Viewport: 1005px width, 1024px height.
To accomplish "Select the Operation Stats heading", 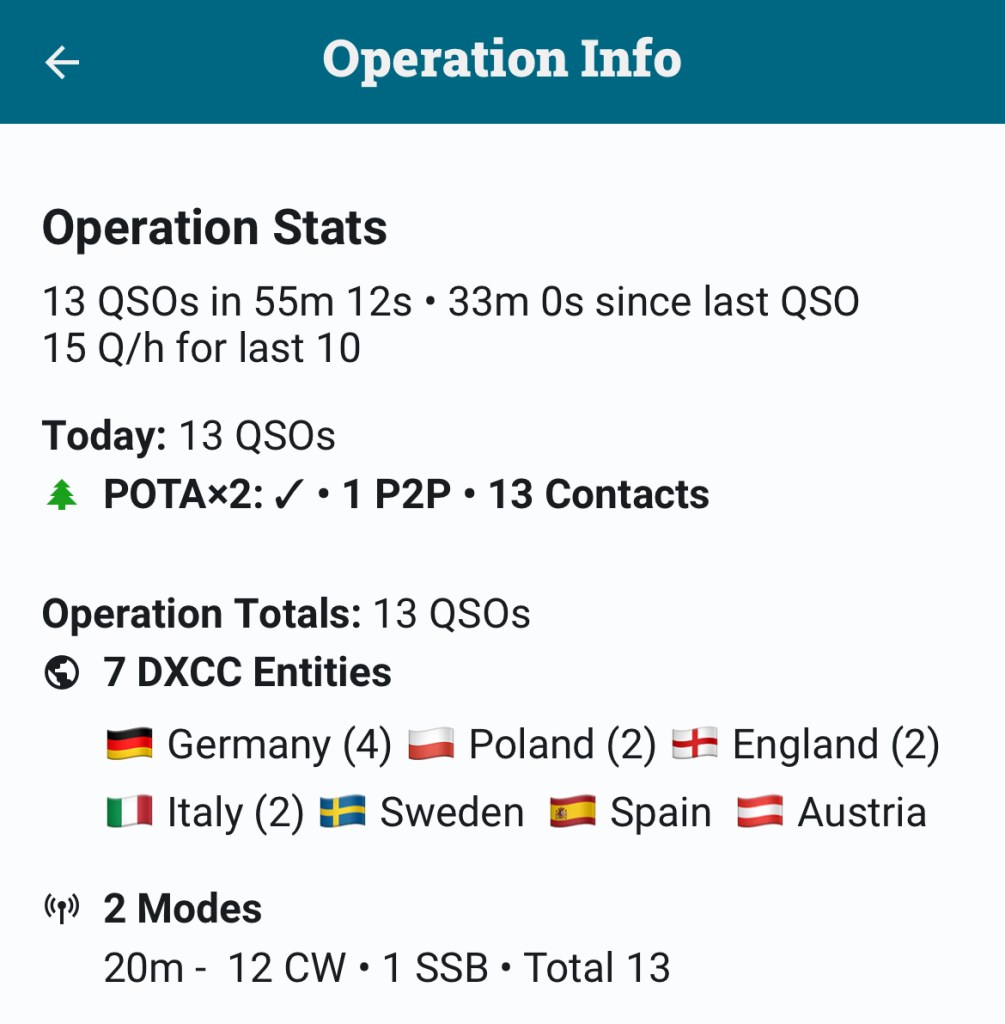I will (214, 229).
